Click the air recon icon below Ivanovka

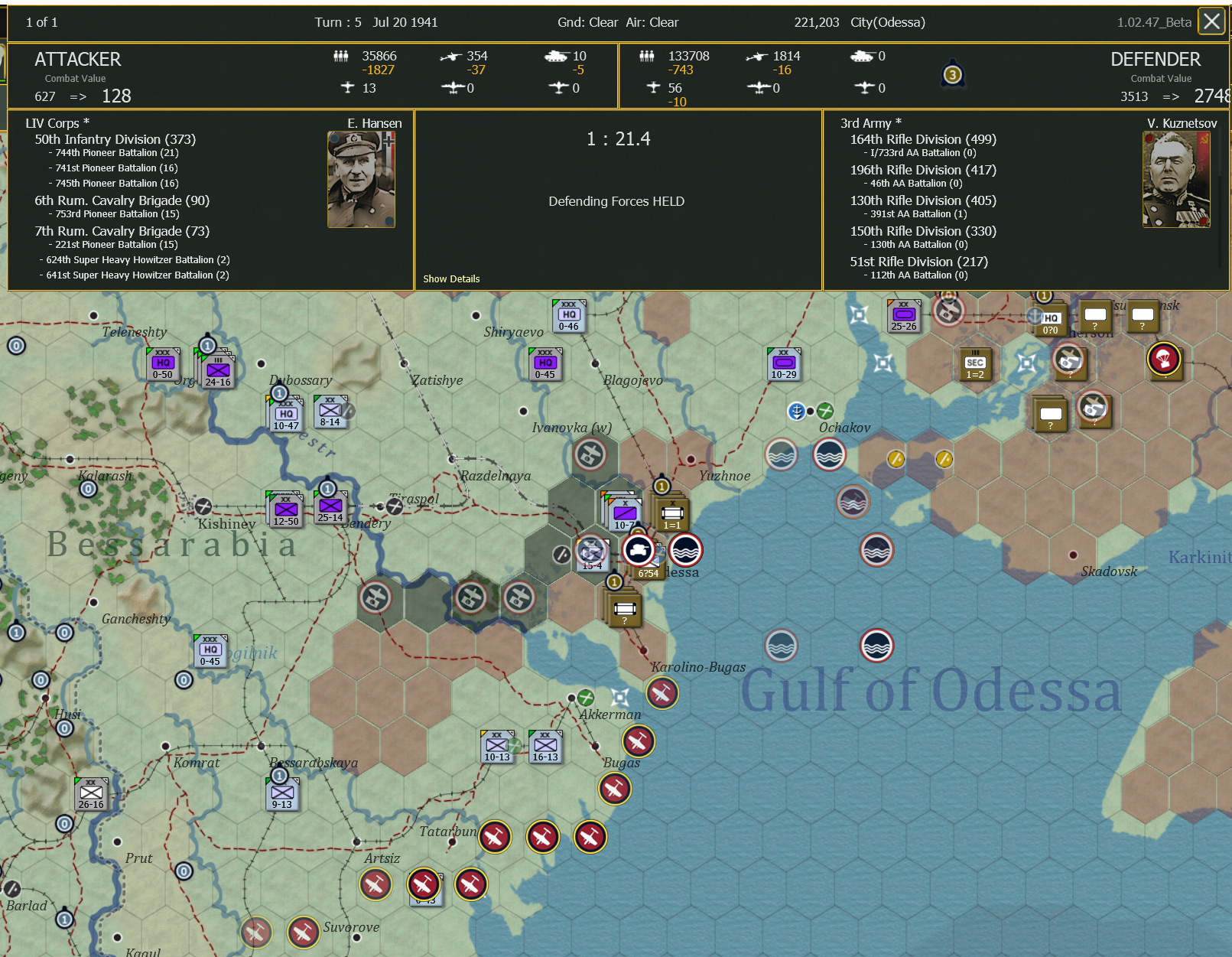click(x=590, y=454)
